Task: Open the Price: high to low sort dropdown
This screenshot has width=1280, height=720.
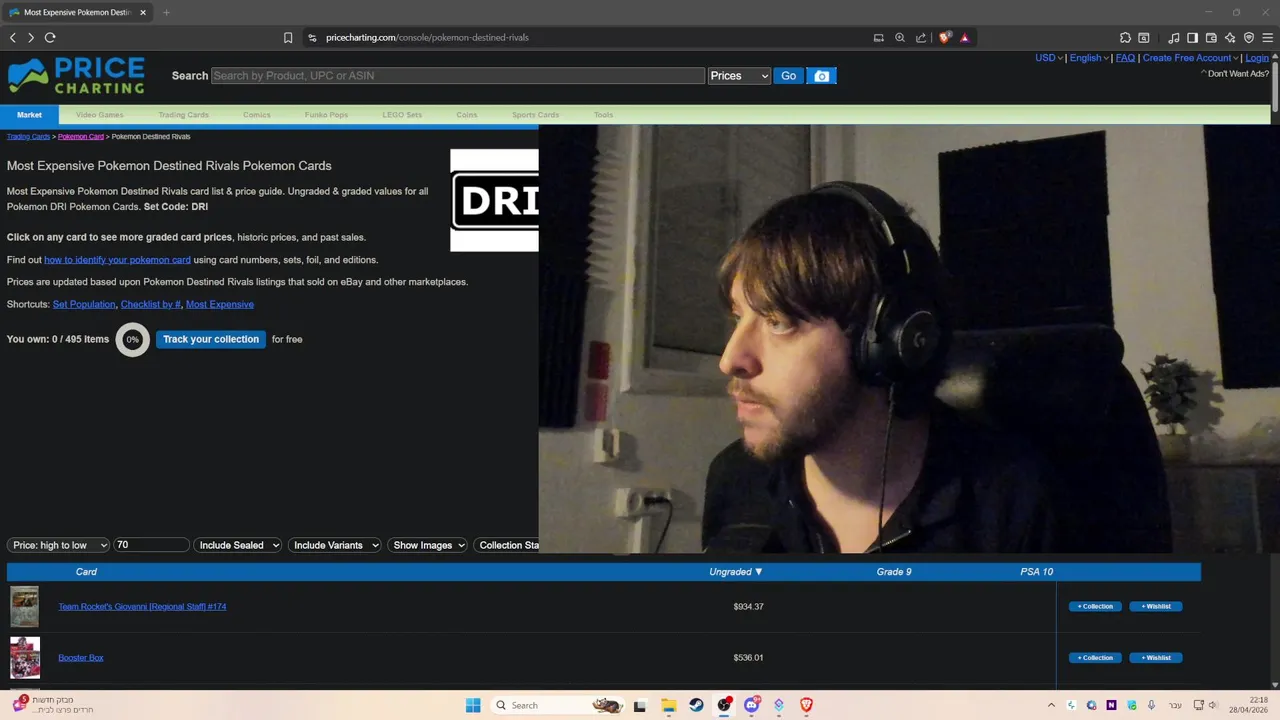Action: [x=58, y=545]
